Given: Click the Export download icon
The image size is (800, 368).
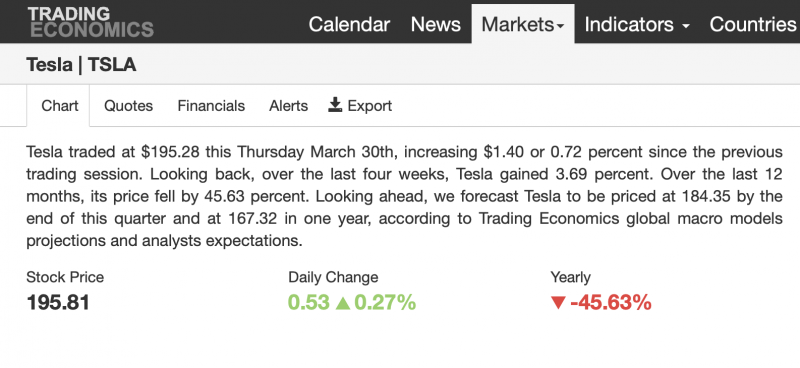Looking at the screenshot, I should tap(335, 105).
